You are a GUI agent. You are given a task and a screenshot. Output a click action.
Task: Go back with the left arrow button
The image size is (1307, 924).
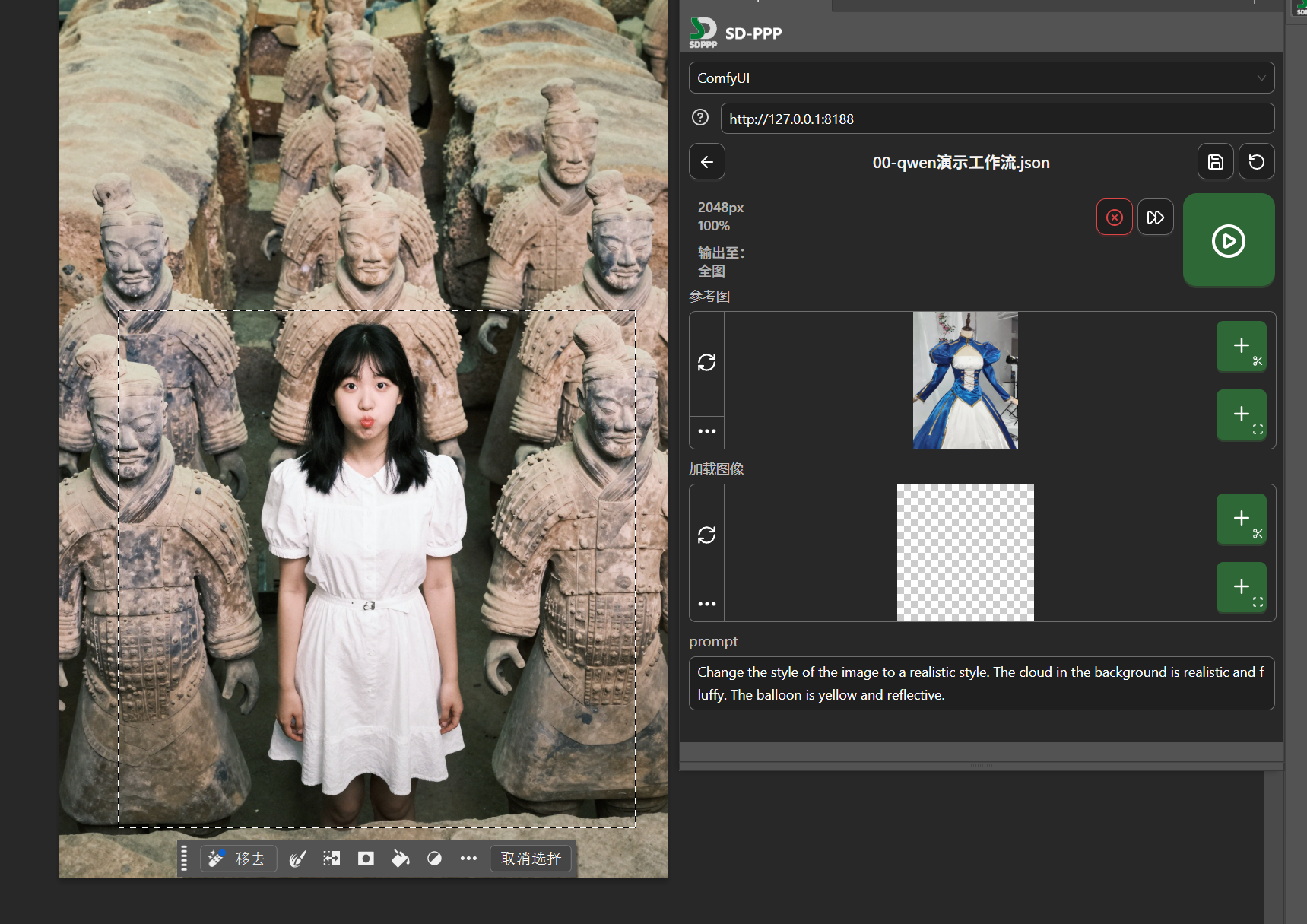pos(707,162)
